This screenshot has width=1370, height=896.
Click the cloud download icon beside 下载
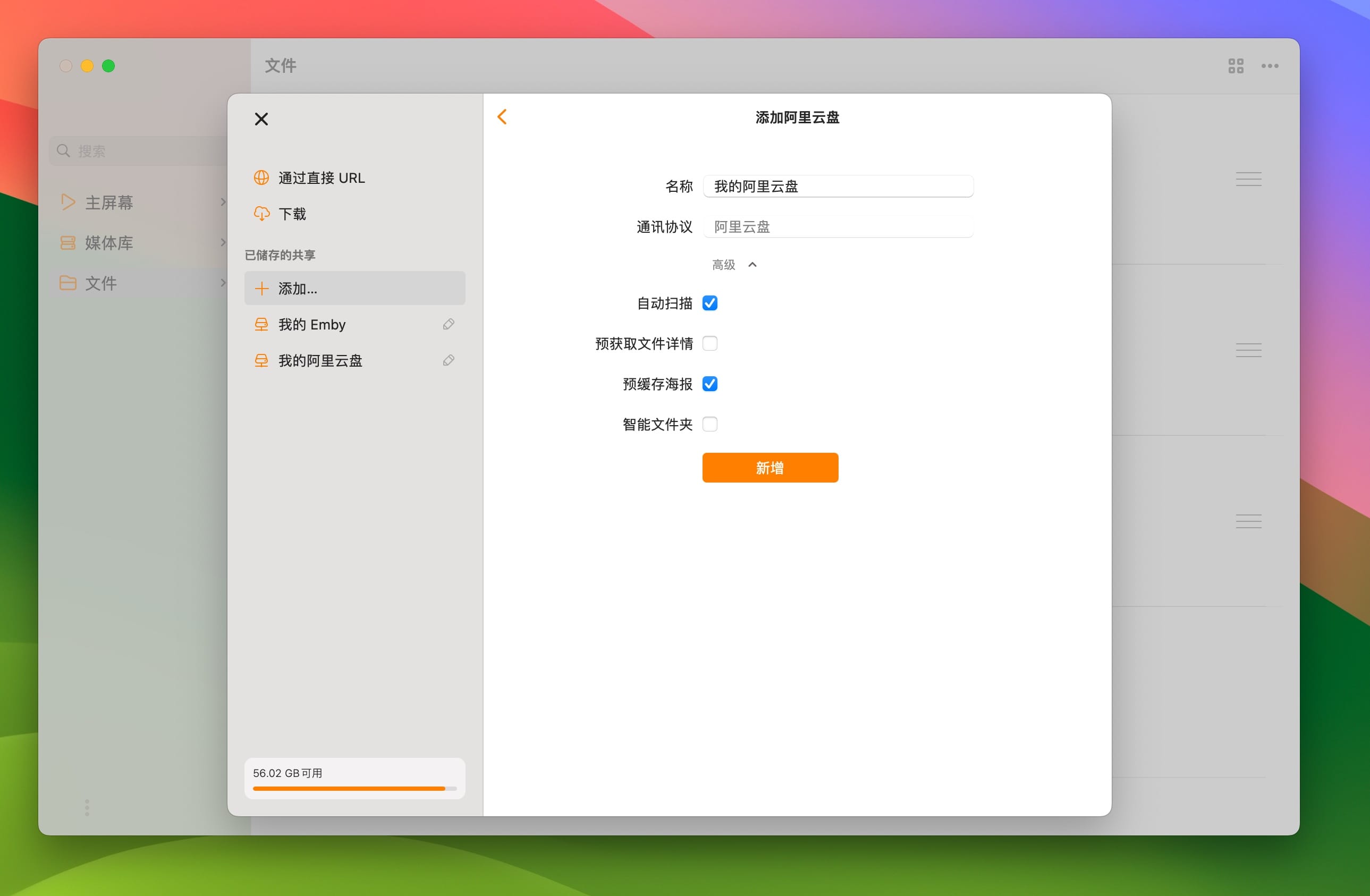point(261,214)
